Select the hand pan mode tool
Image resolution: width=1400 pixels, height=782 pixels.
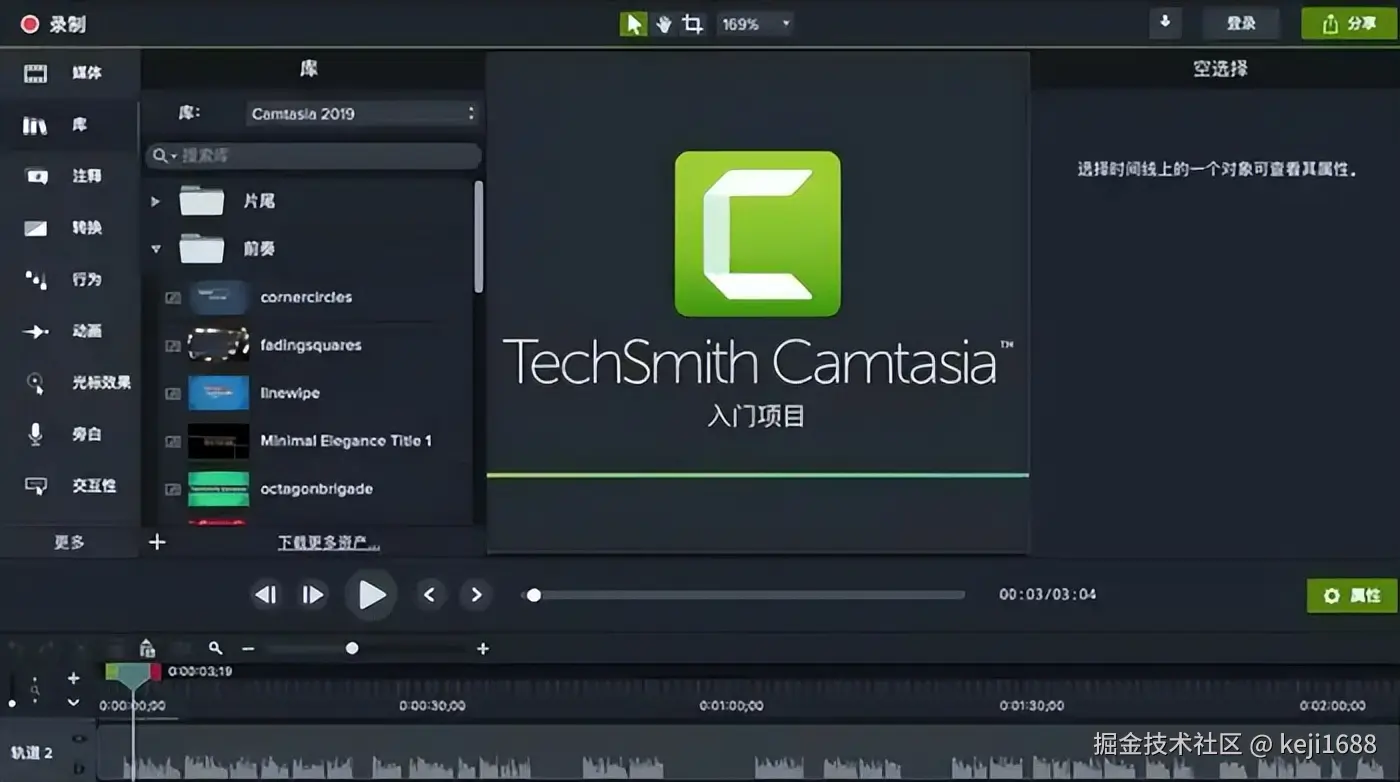[x=663, y=24]
